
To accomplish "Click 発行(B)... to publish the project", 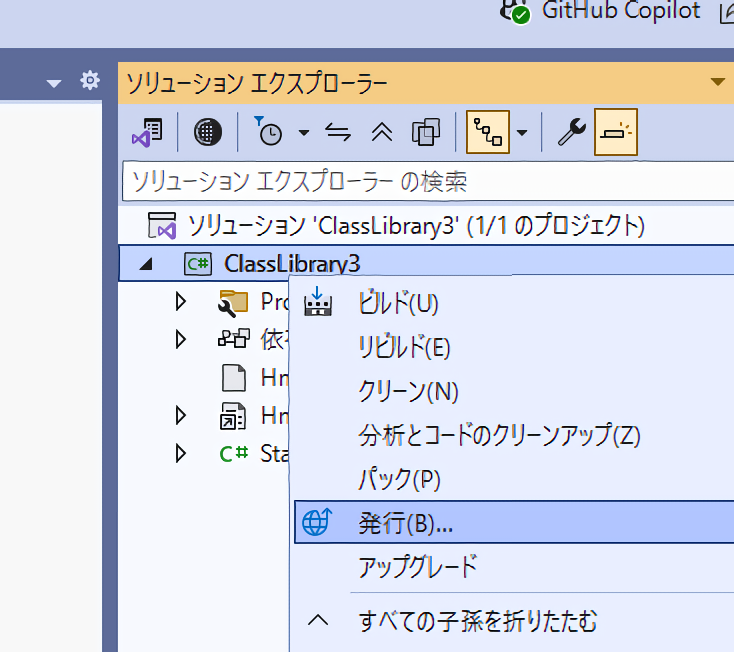I will coord(405,523).
